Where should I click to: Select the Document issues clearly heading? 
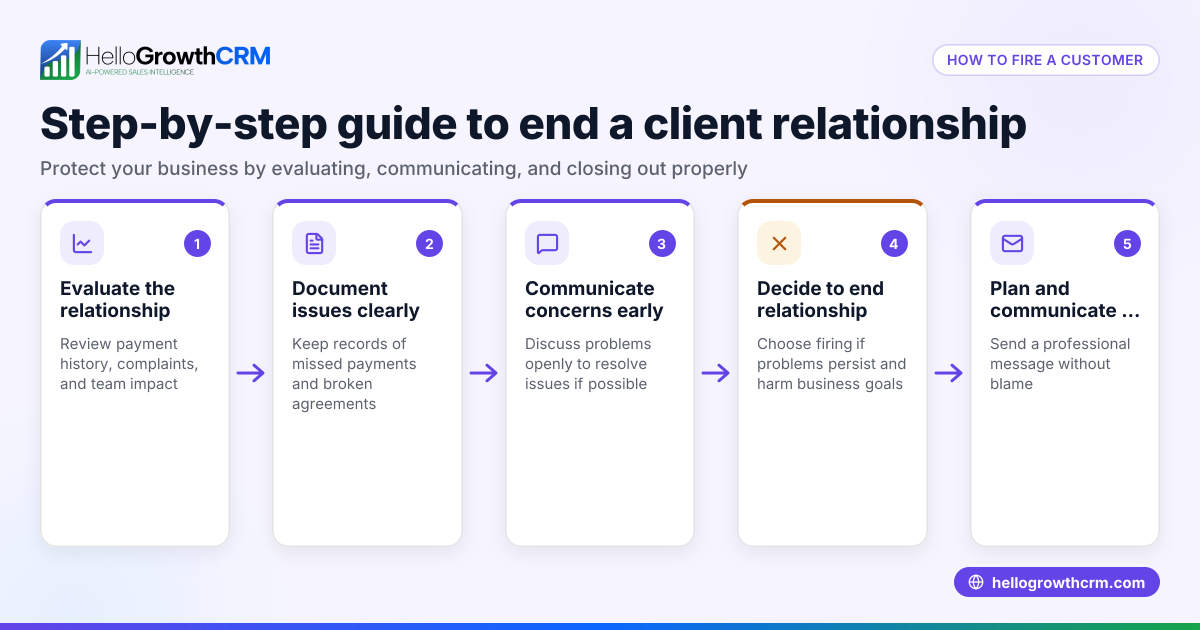pos(356,299)
